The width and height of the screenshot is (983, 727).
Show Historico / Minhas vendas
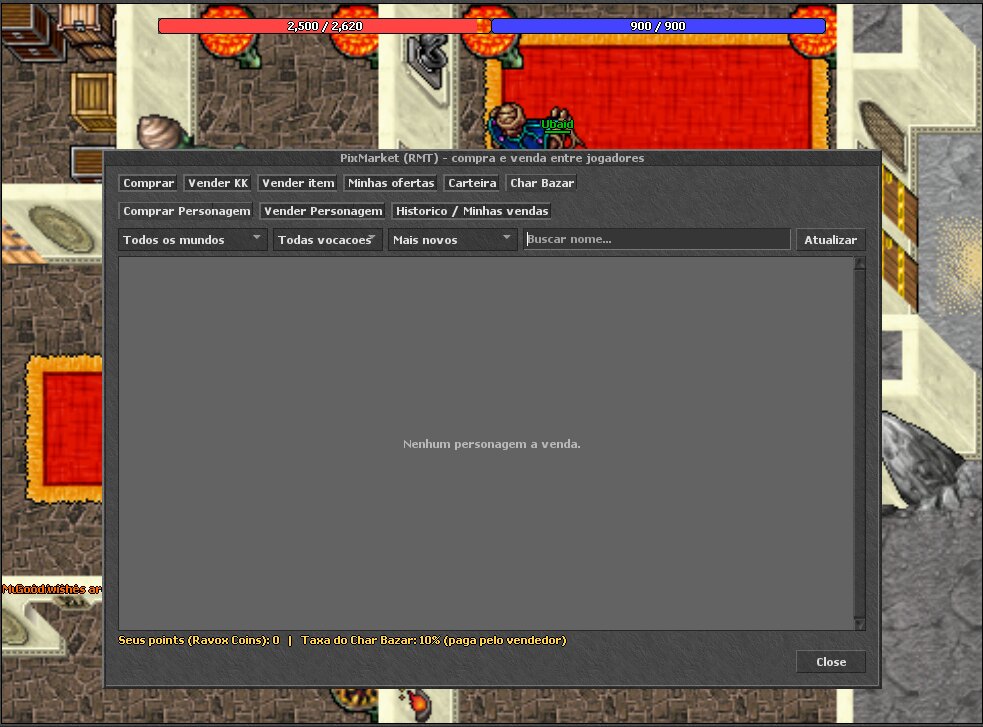(x=471, y=211)
